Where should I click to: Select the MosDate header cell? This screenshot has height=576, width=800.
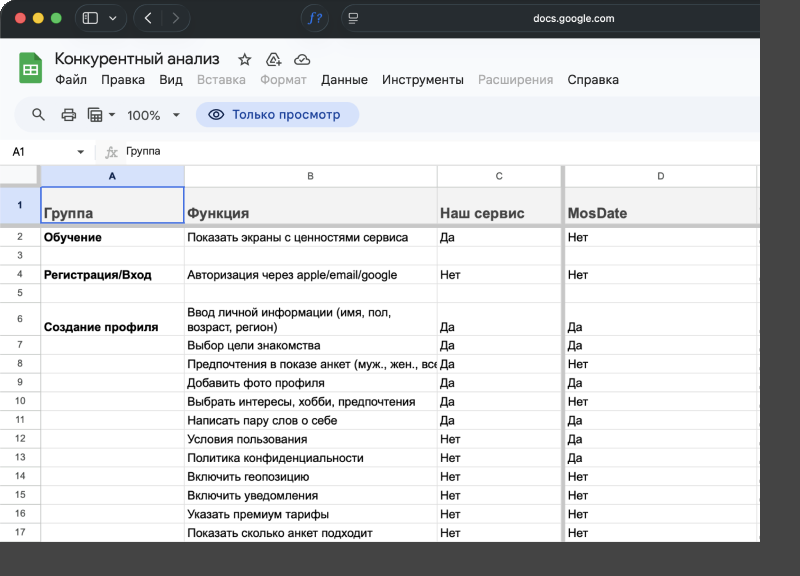pyautogui.click(x=661, y=205)
